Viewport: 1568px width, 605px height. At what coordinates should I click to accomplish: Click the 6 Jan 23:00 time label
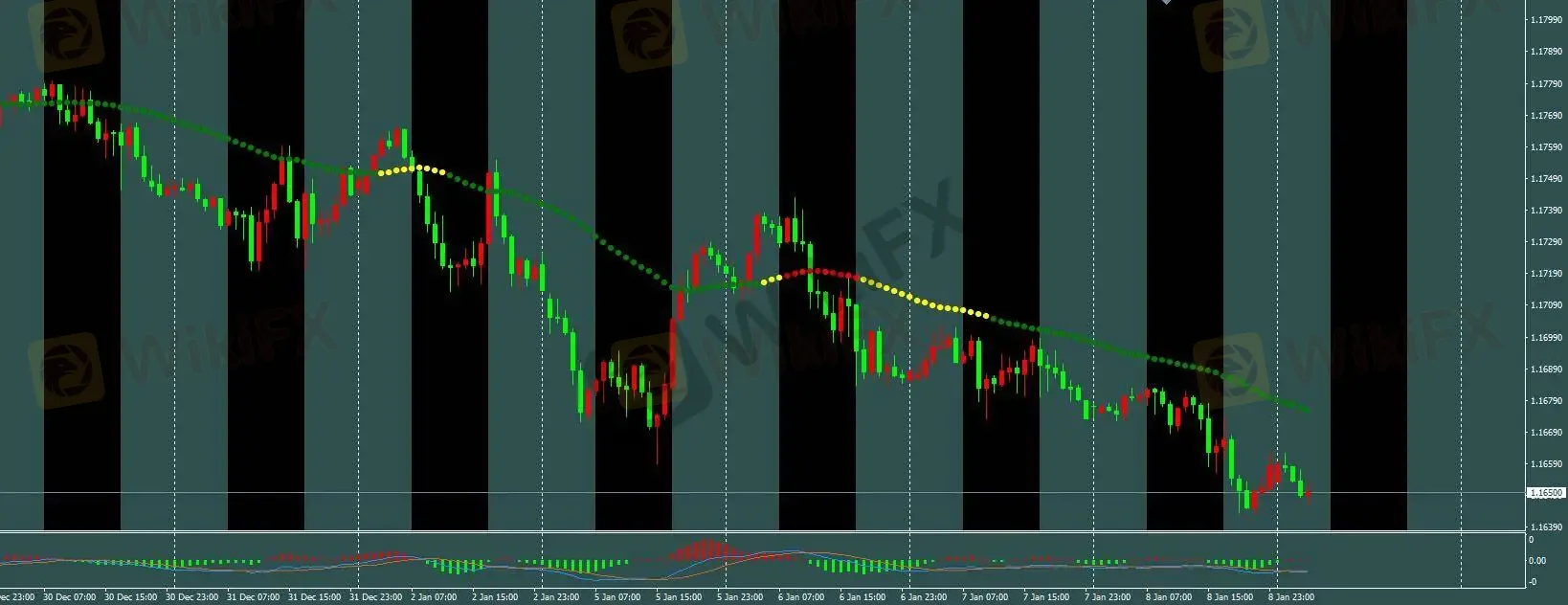[923, 597]
